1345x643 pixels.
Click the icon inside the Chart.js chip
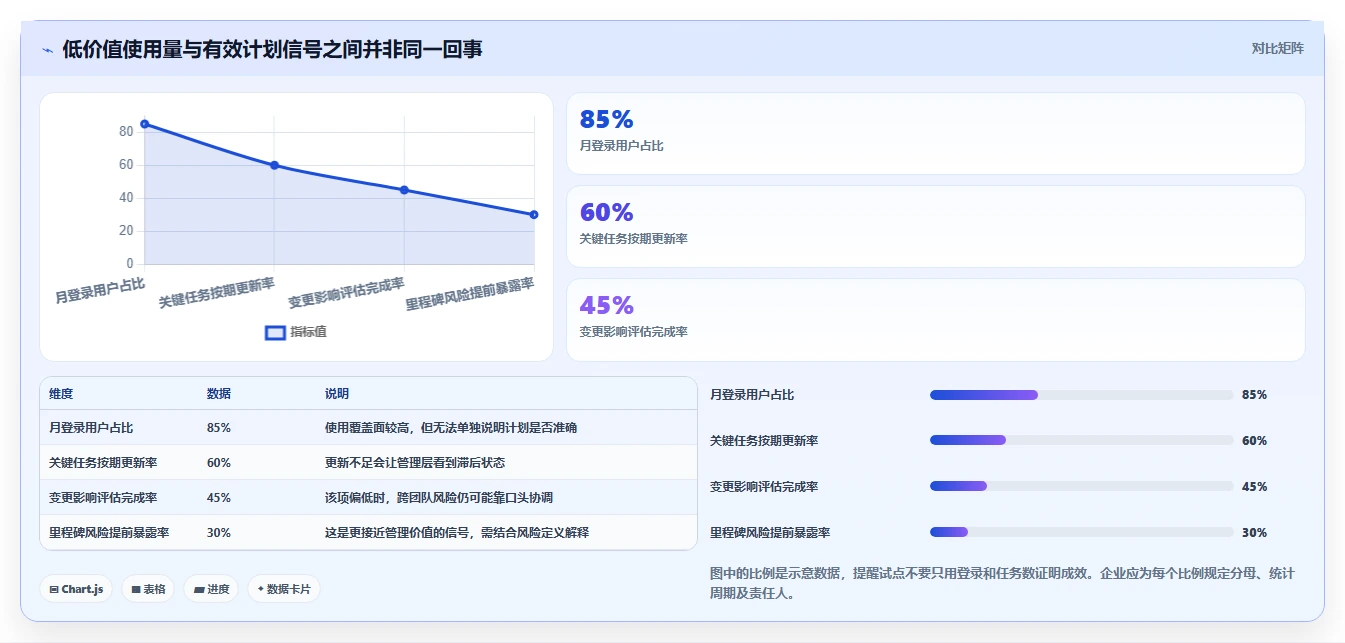54,590
